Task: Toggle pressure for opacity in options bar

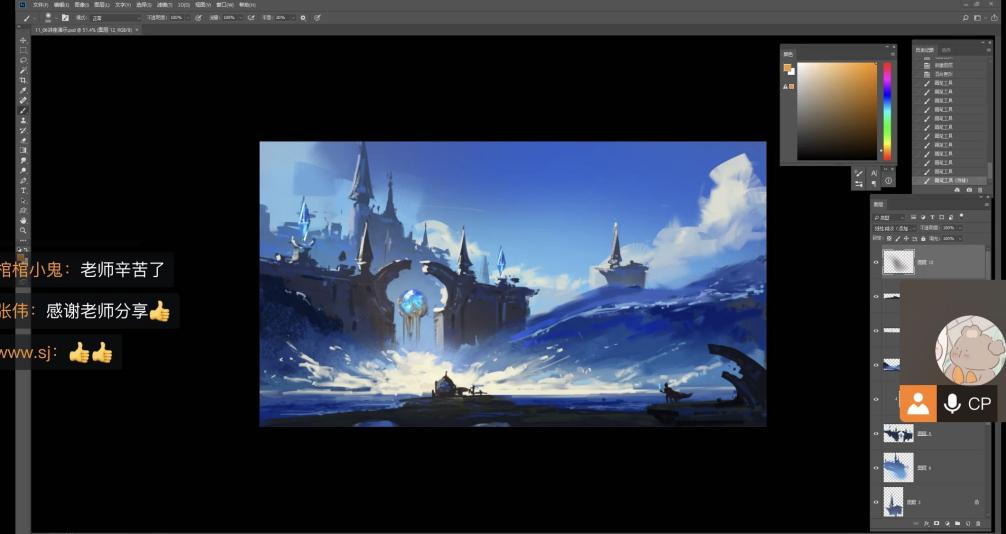Action: (x=198, y=18)
